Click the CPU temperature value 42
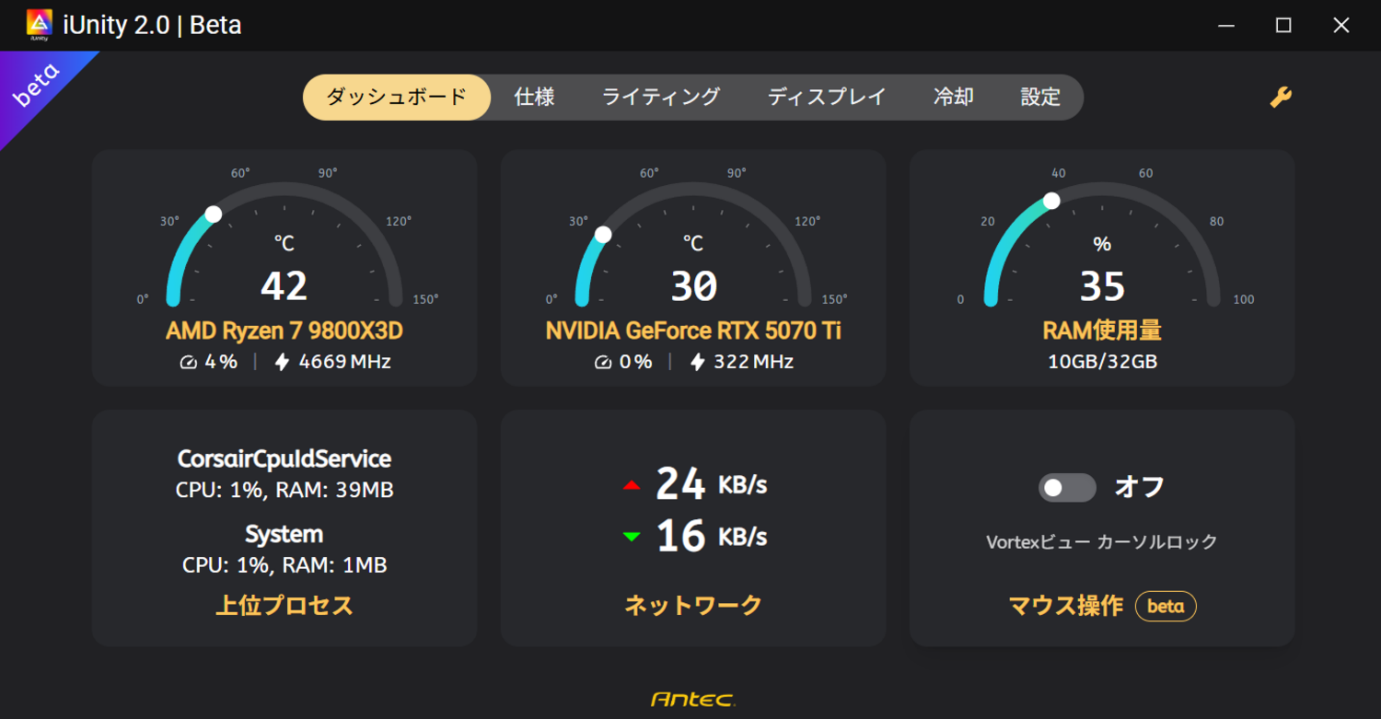Image resolution: width=1381 pixels, height=719 pixels. pos(284,287)
